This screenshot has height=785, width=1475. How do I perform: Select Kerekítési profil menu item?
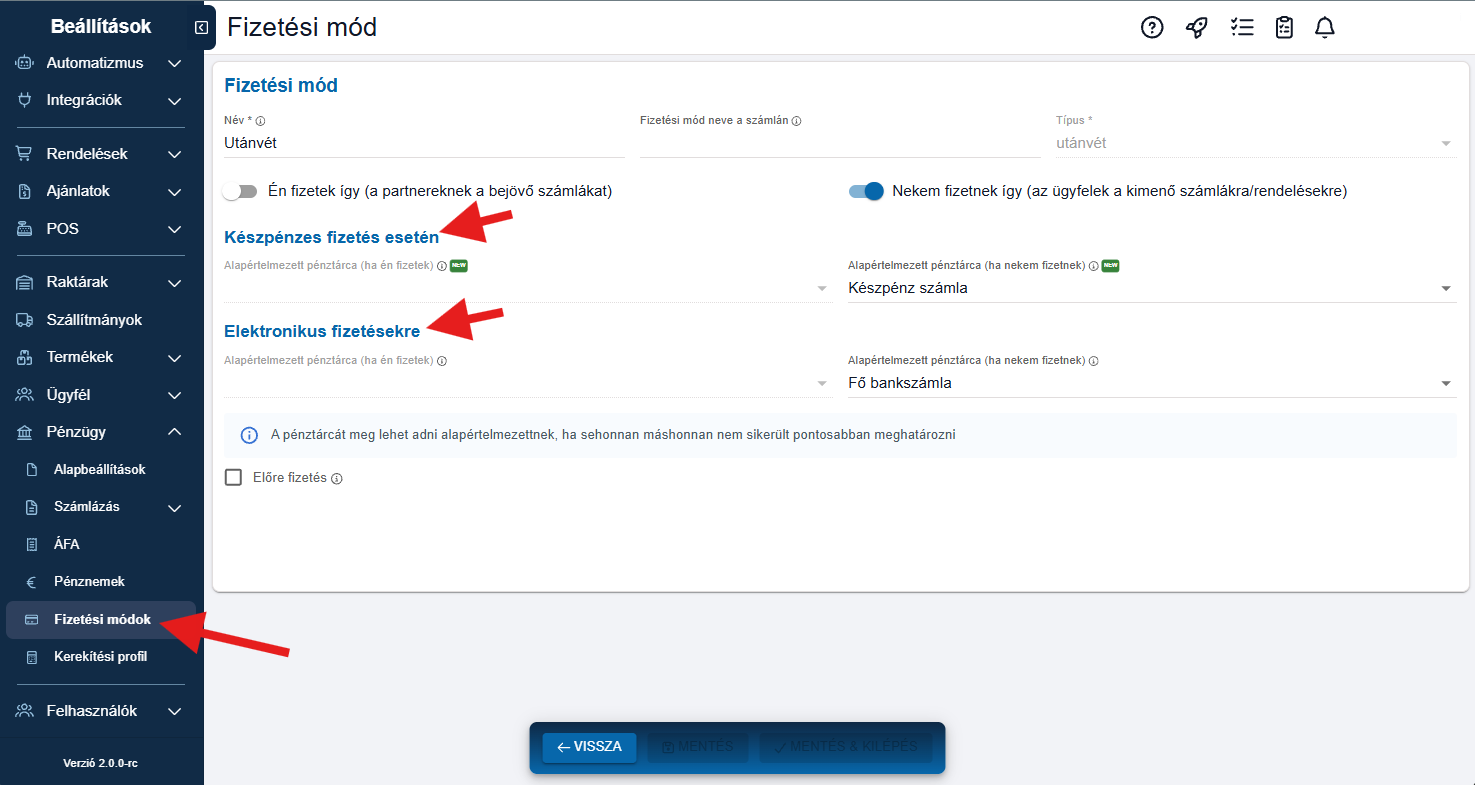(x=100, y=656)
